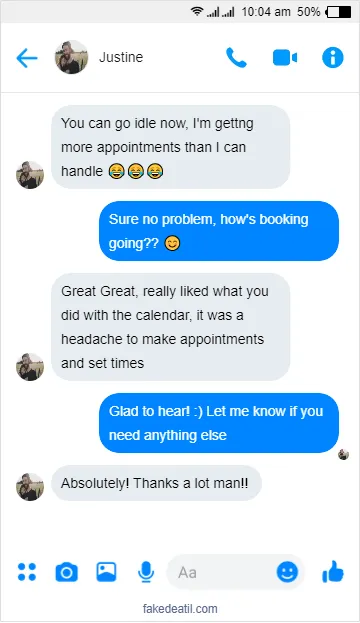Open the photo gallery icon
The height and width of the screenshot is (623, 360).
click(106, 572)
